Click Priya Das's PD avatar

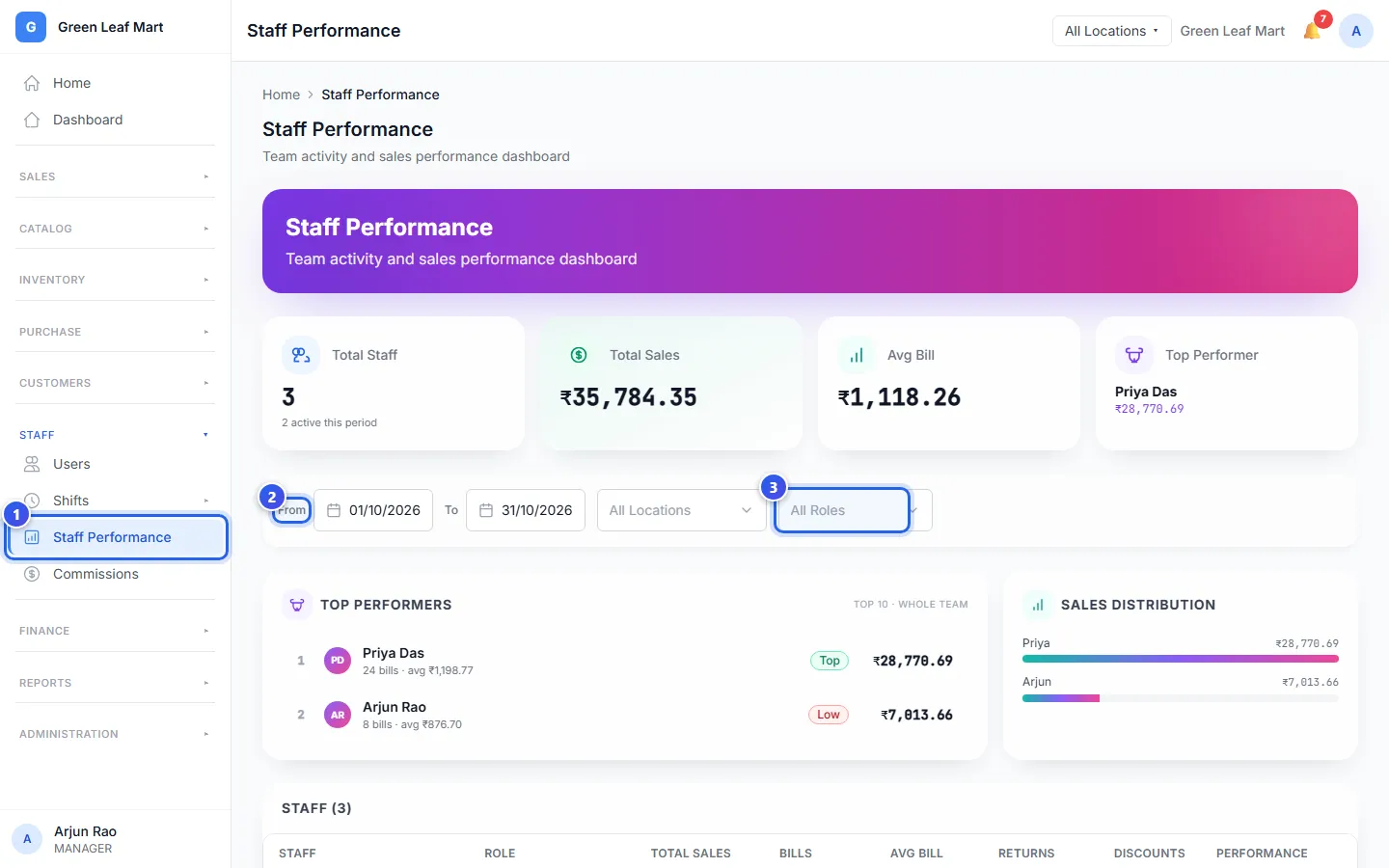point(338,661)
